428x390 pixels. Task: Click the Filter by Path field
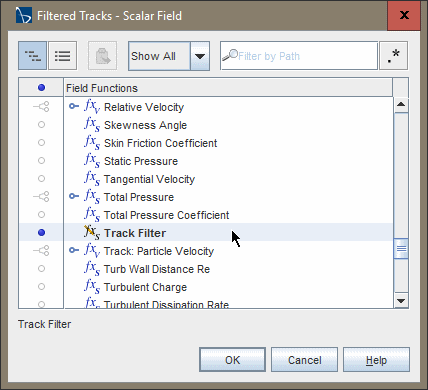(x=299, y=56)
